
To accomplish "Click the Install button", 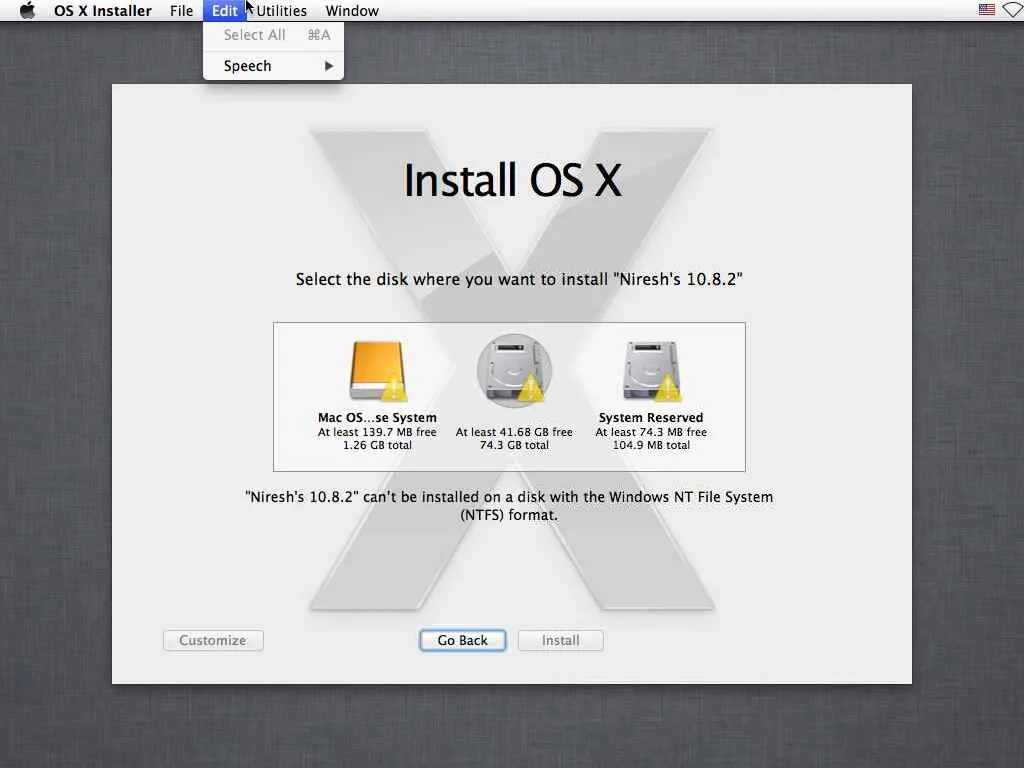I will 560,640.
